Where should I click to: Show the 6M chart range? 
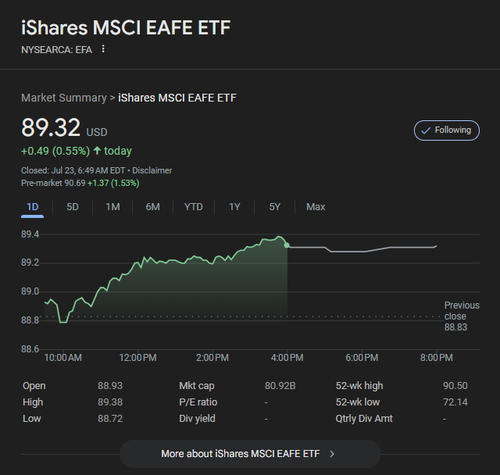[x=153, y=207]
